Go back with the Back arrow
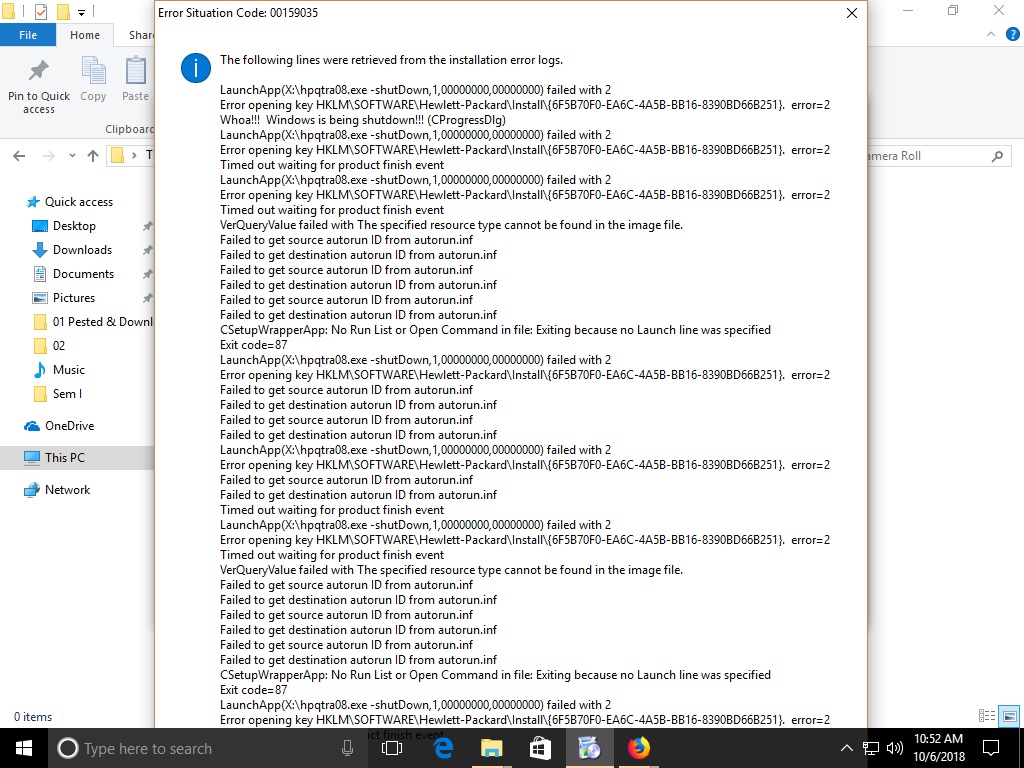 click(19, 155)
